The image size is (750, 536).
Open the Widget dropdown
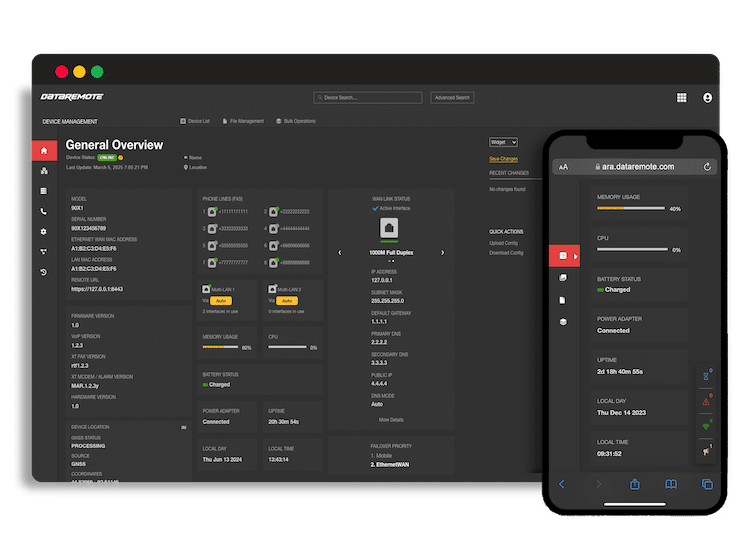tap(503, 143)
